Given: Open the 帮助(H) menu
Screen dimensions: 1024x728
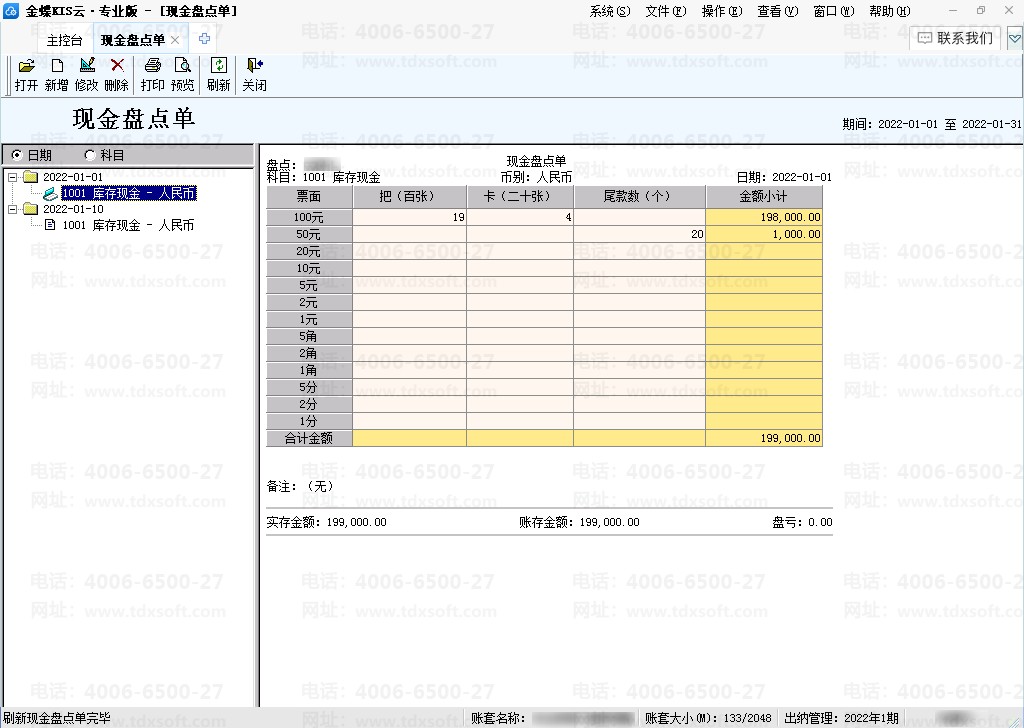Looking at the screenshot, I should pyautogui.click(x=889, y=11).
